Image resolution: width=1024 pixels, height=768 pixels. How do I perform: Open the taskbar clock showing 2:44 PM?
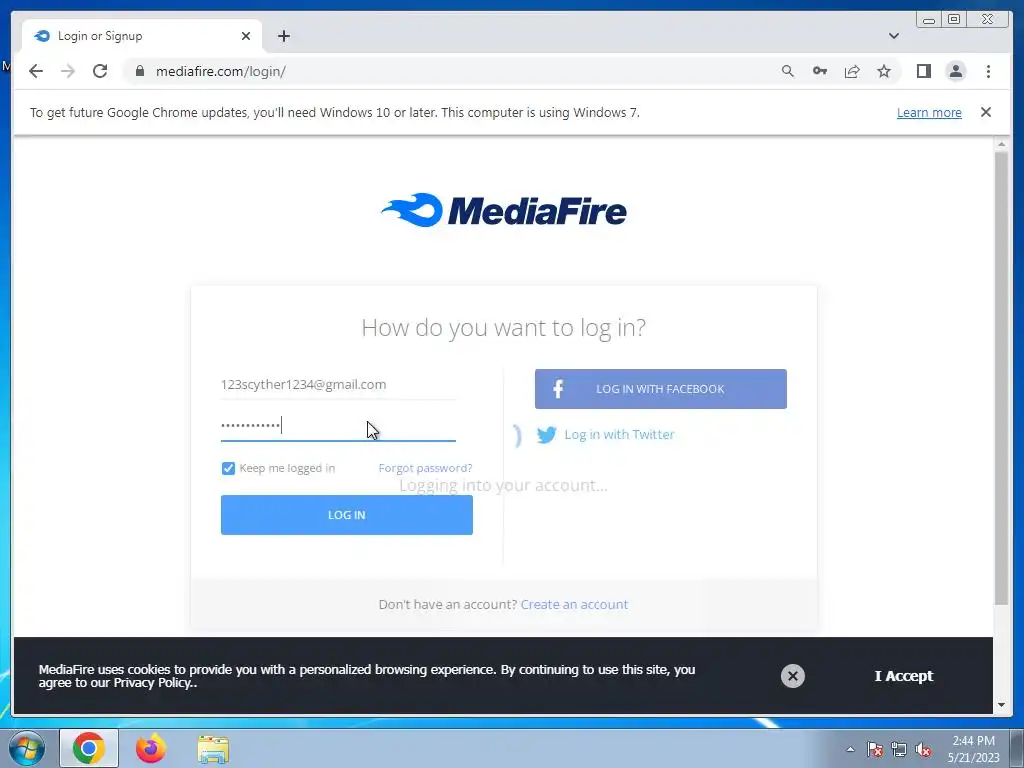coord(973,749)
